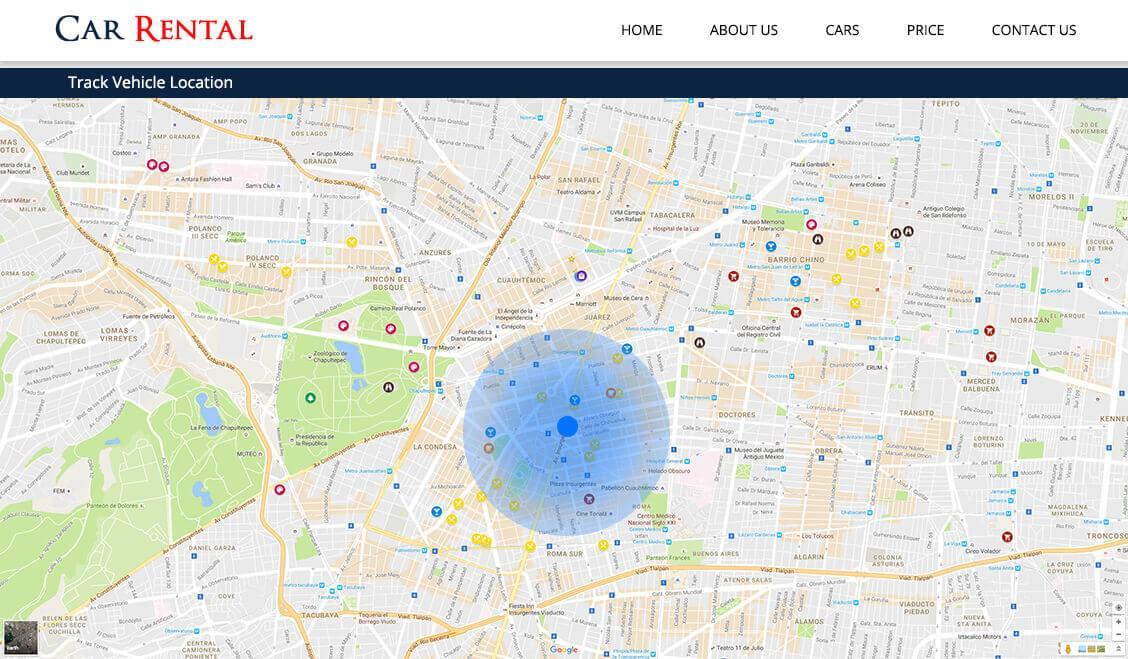The height and width of the screenshot is (659, 1128).
Task: Click the Cine Tonalá shopping marker
Action: [x=589, y=499]
